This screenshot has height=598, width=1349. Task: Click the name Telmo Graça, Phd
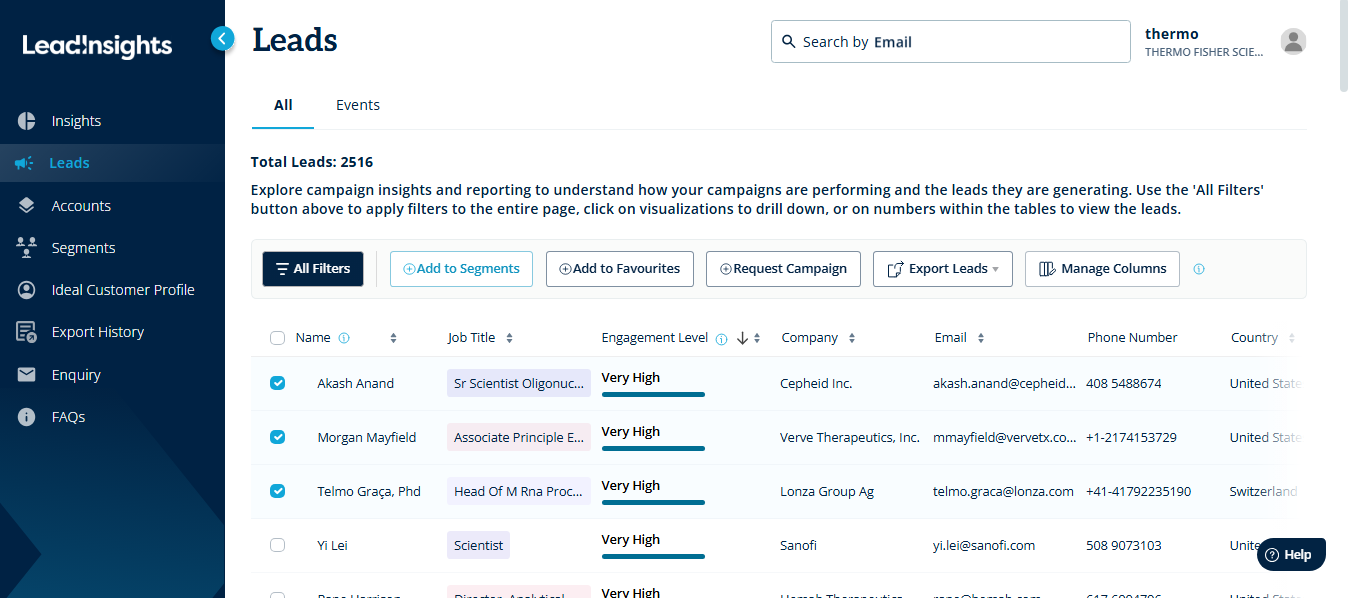369,491
